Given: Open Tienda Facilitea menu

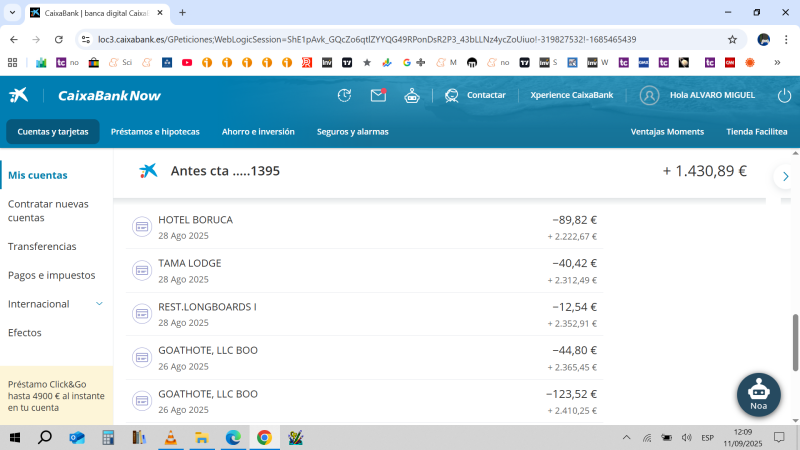Looking at the screenshot, I should tap(757, 132).
